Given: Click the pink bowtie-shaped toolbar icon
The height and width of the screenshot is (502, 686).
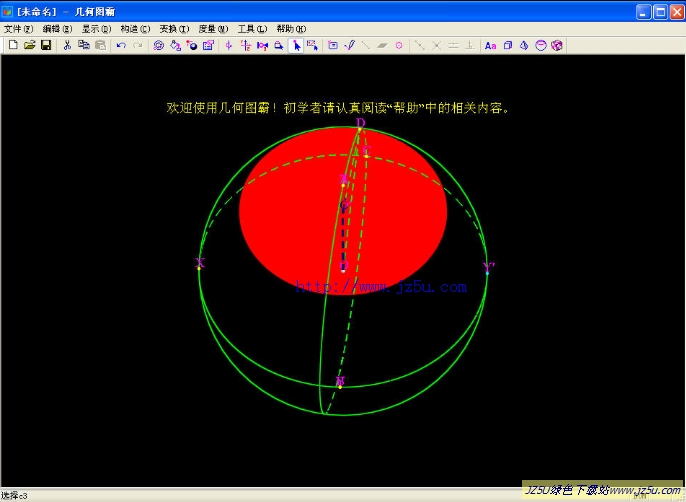Looking at the screenshot, I should (262, 45).
